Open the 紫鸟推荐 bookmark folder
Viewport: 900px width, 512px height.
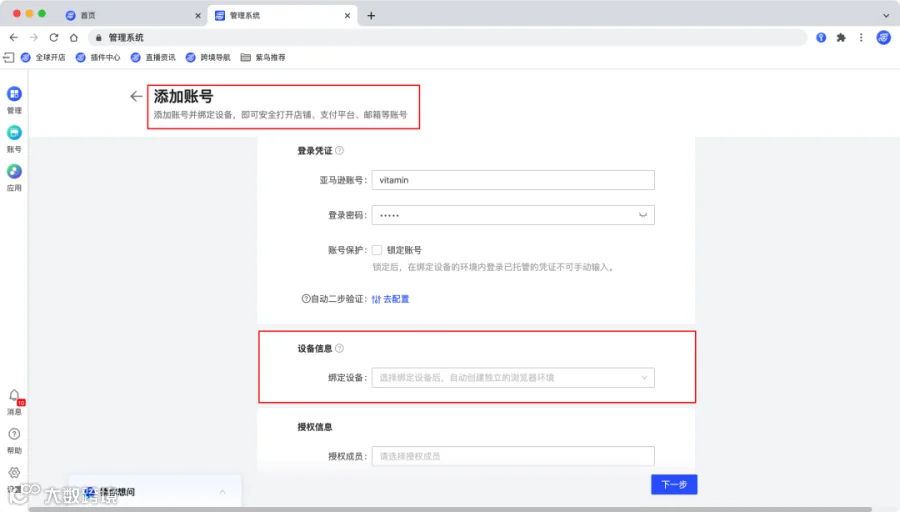point(263,57)
